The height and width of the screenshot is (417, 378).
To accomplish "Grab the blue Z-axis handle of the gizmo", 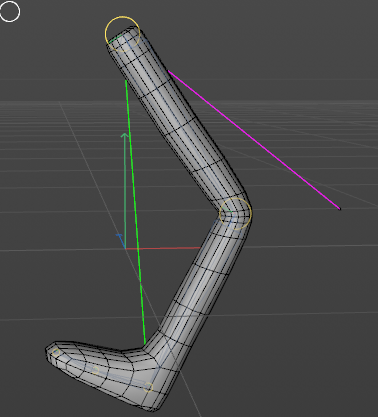I will 120,241.
